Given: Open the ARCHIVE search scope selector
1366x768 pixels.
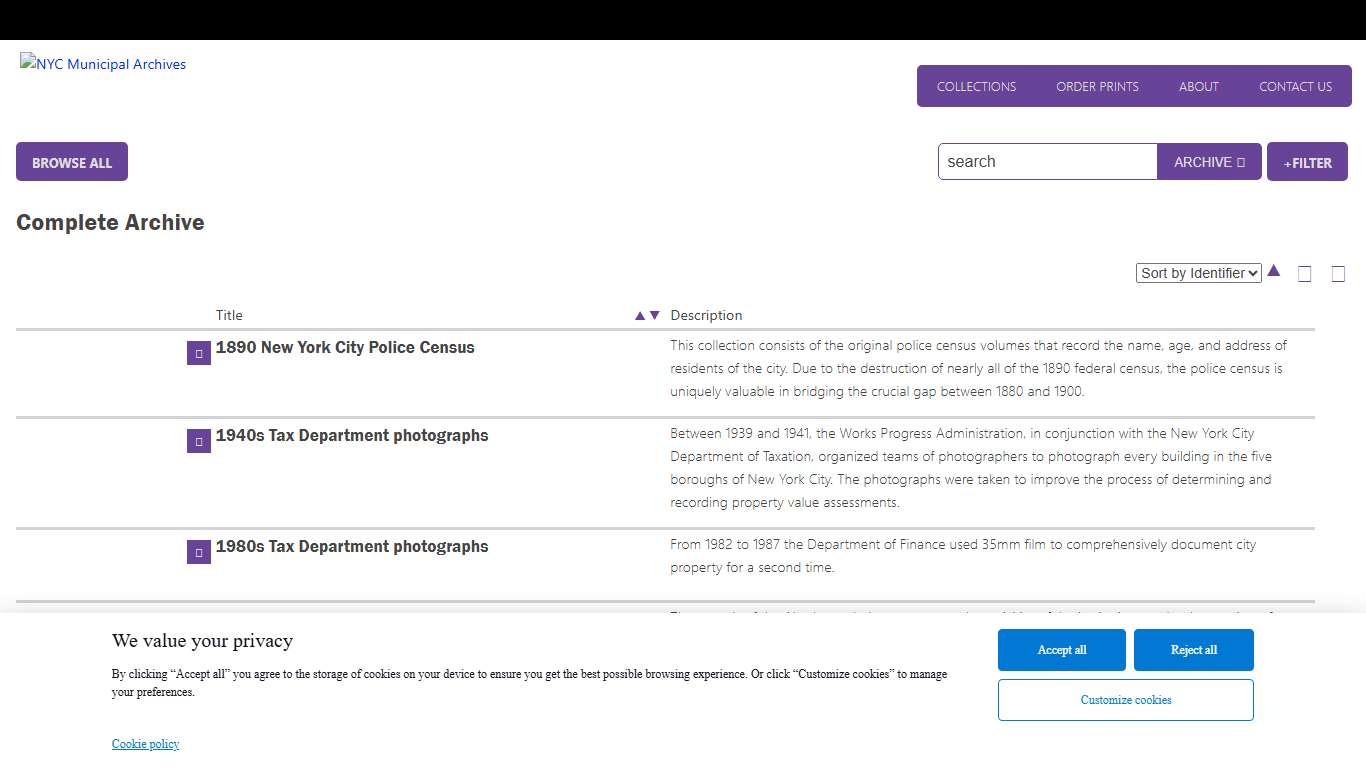Looking at the screenshot, I should click(x=1209, y=161).
